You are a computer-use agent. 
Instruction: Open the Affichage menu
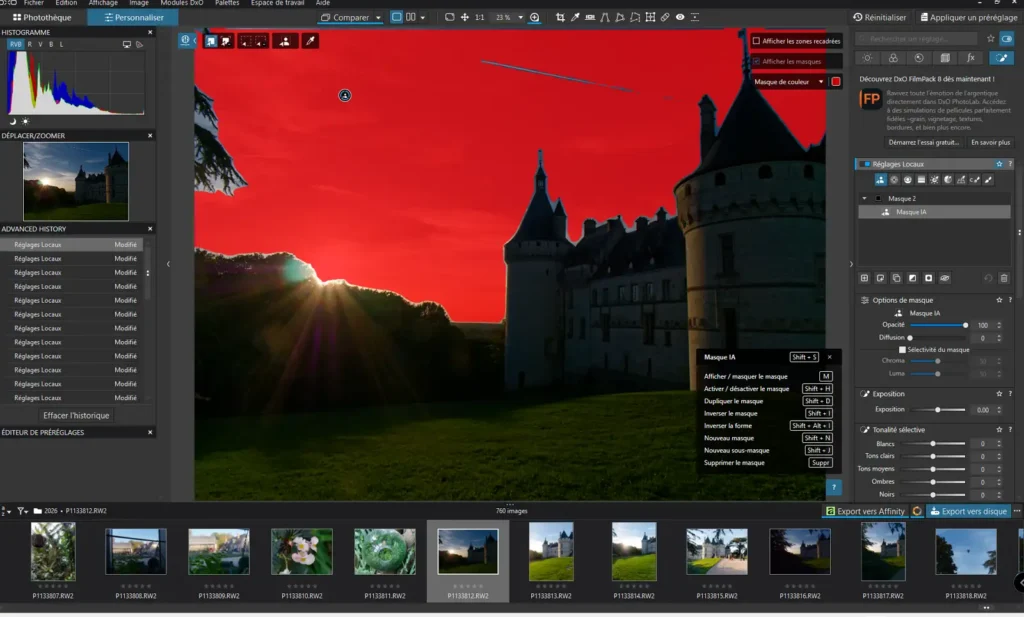point(103,3)
